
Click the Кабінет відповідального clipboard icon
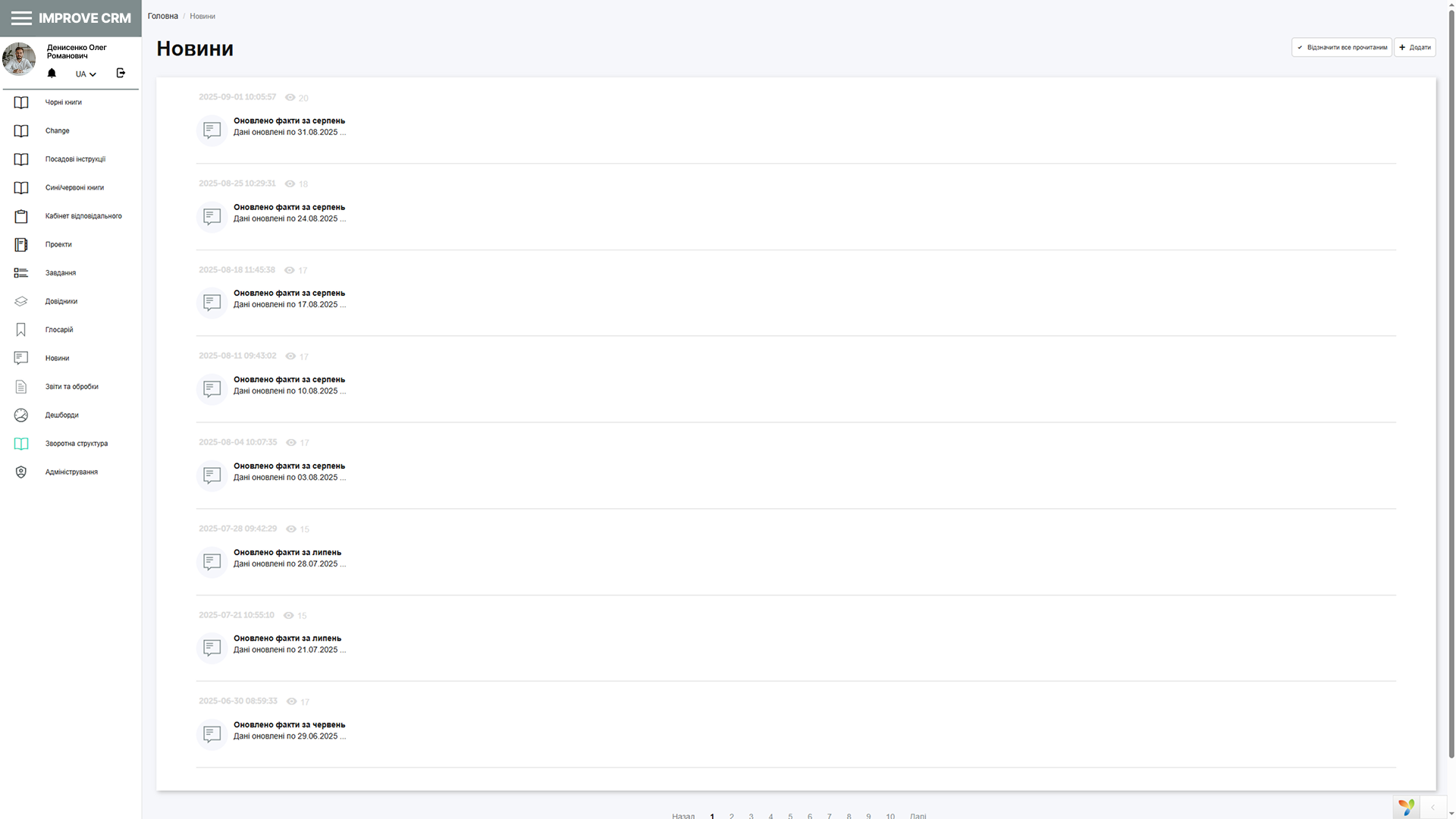pos(21,217)
